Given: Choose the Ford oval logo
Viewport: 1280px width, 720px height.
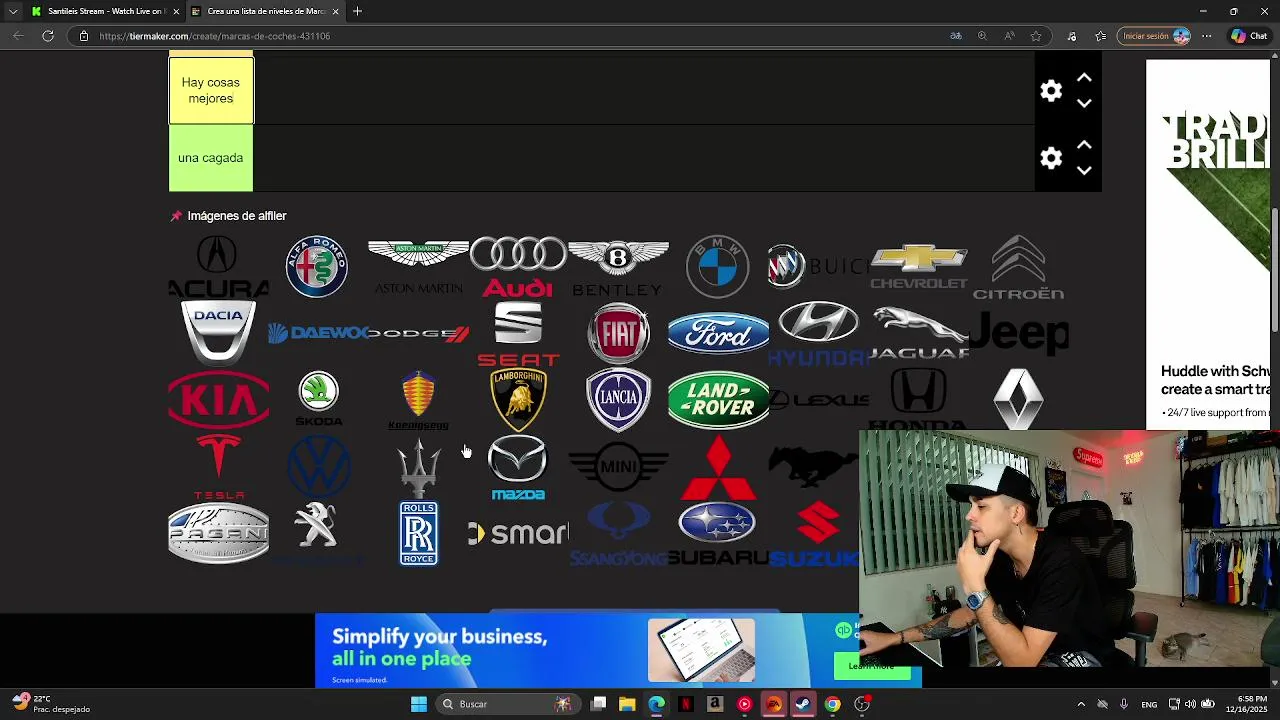Looking at the screenshot, I should 718,333.
